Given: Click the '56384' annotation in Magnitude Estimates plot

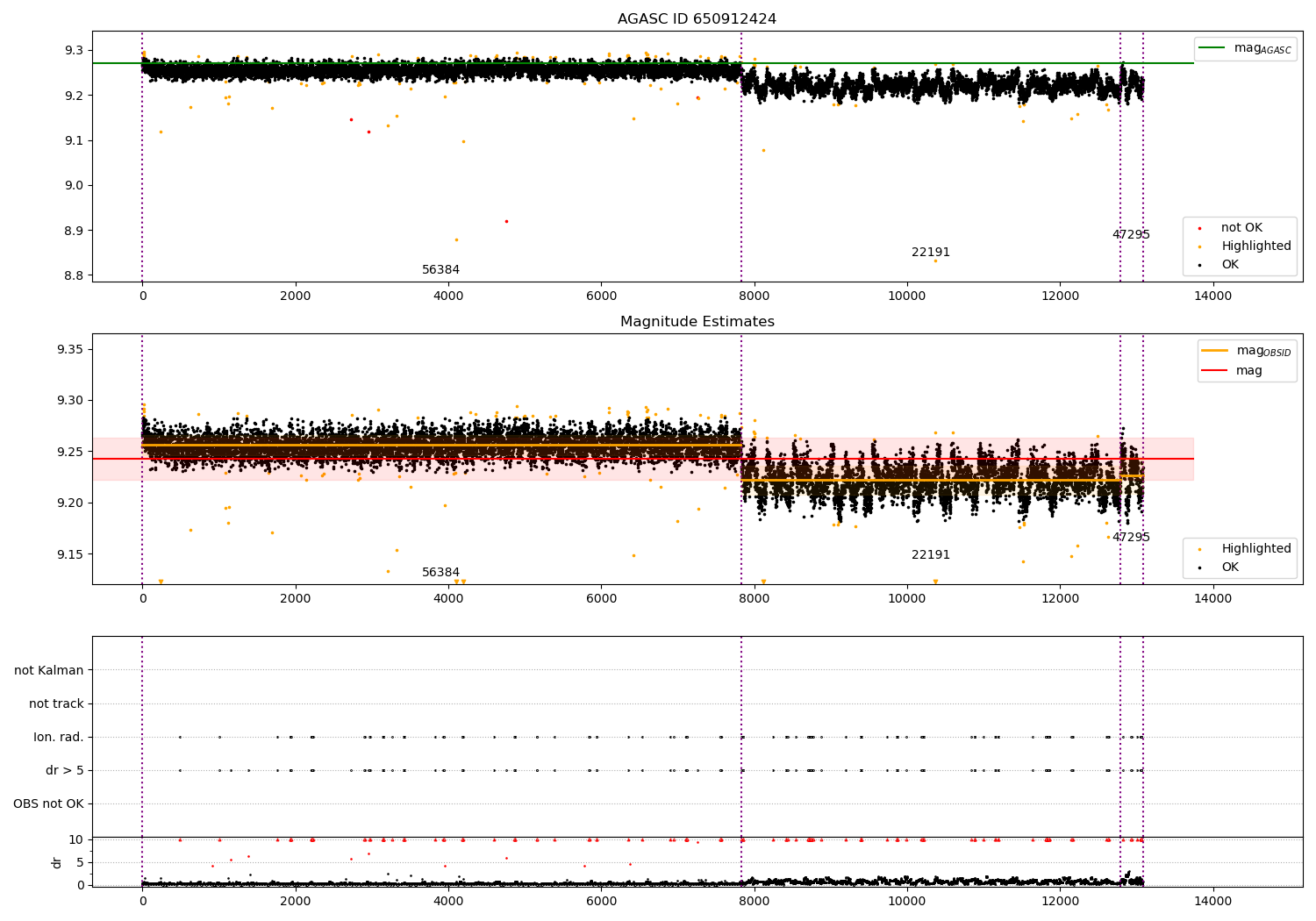Looking at the screenshot, I should pos(440,573).
